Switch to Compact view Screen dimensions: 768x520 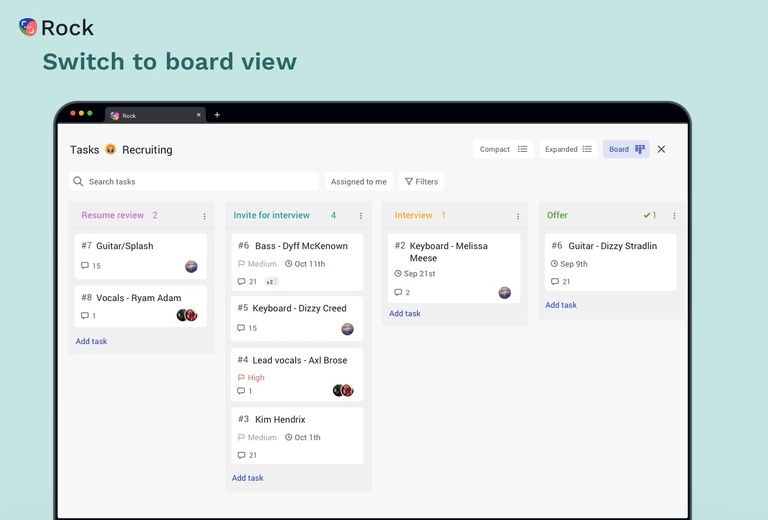pos(502,149)
